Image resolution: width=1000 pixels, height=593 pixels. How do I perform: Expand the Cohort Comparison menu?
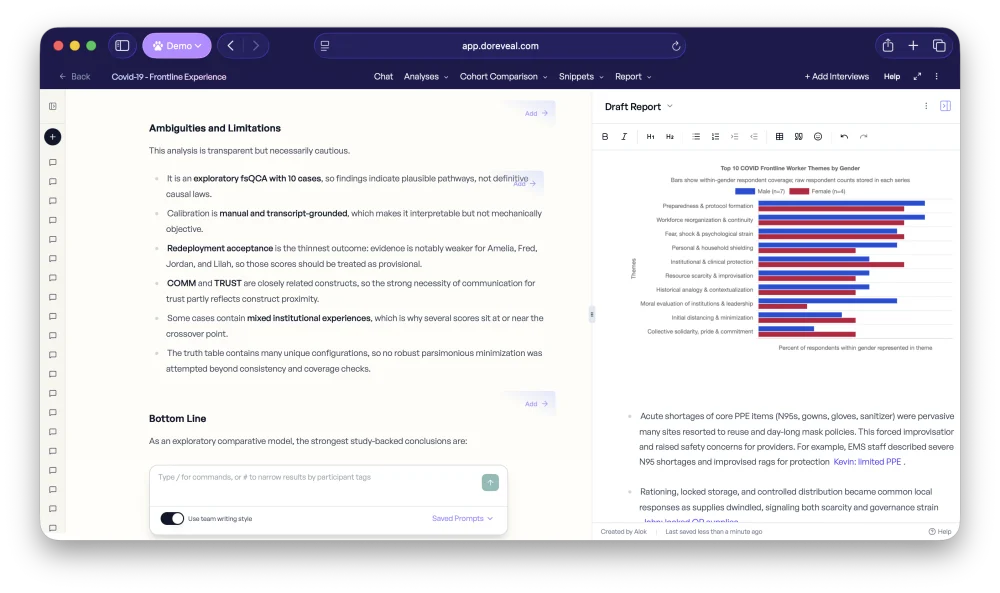point(503,77)
